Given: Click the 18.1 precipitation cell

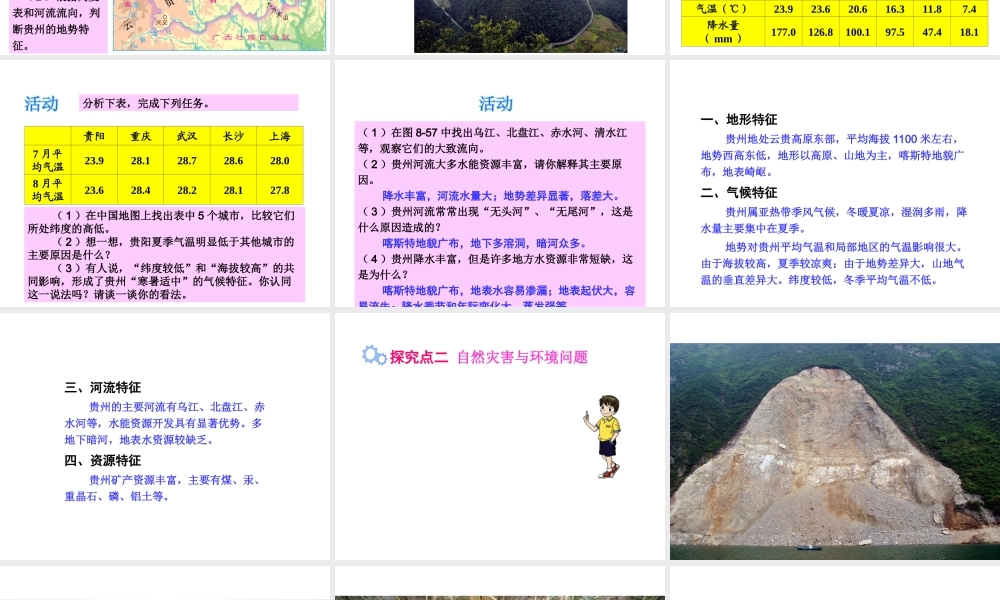Looking at the screenshot, I should pyautogui.click(x=969, y=32).
